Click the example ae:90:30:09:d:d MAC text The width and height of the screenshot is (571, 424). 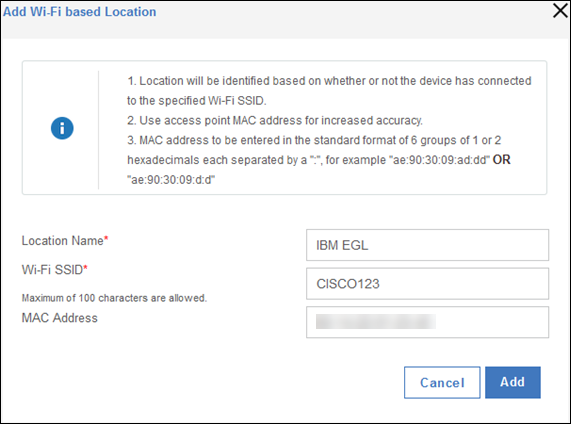tap(171, 180)
